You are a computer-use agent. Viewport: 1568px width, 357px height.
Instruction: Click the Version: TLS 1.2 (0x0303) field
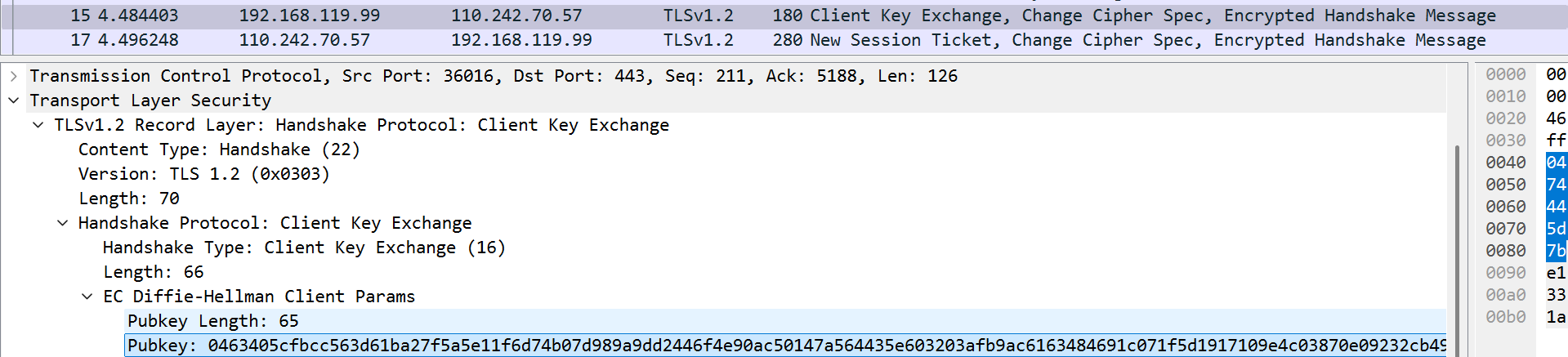pos(203,174)
